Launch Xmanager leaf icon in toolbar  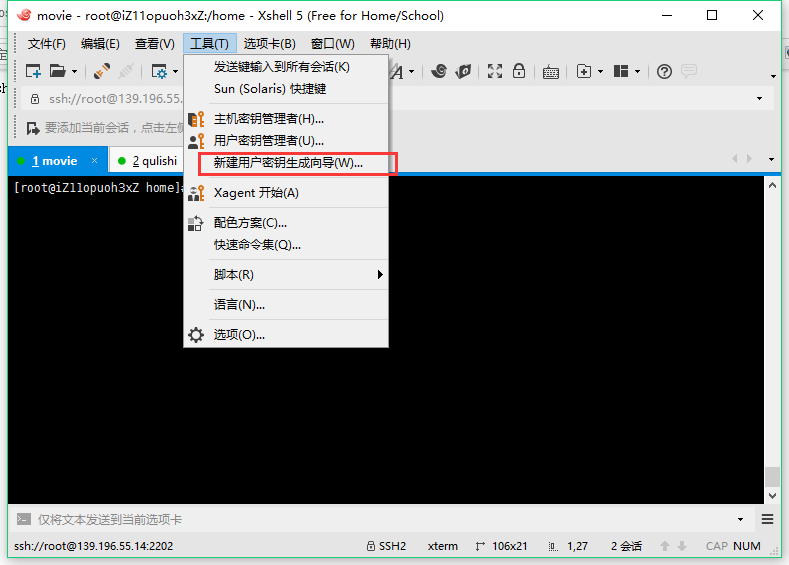click(x=463, y=71)
